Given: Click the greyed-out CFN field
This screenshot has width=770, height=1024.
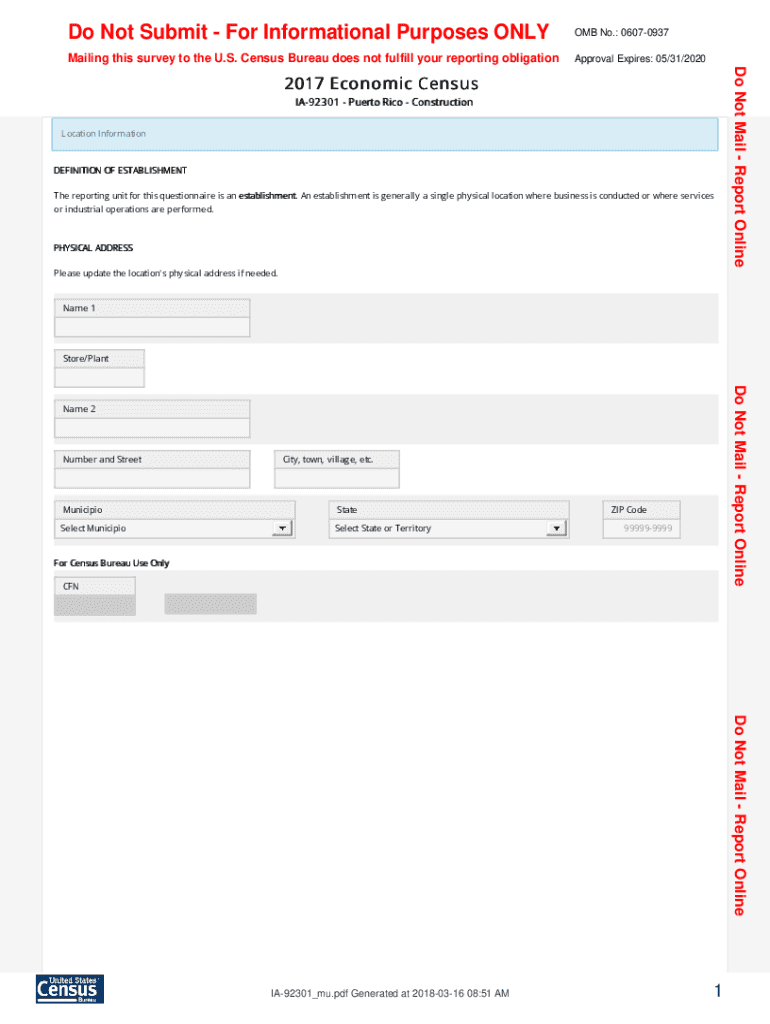Looking at the screenshot, I should [x=95, y=604].
